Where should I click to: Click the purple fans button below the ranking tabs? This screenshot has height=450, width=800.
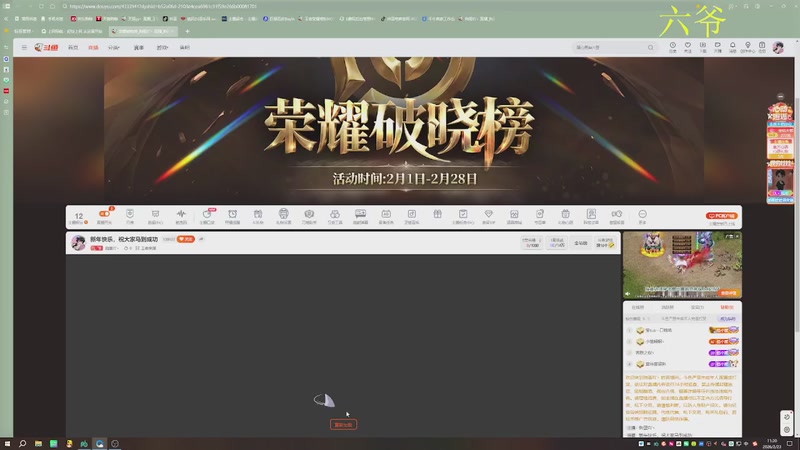727,318
